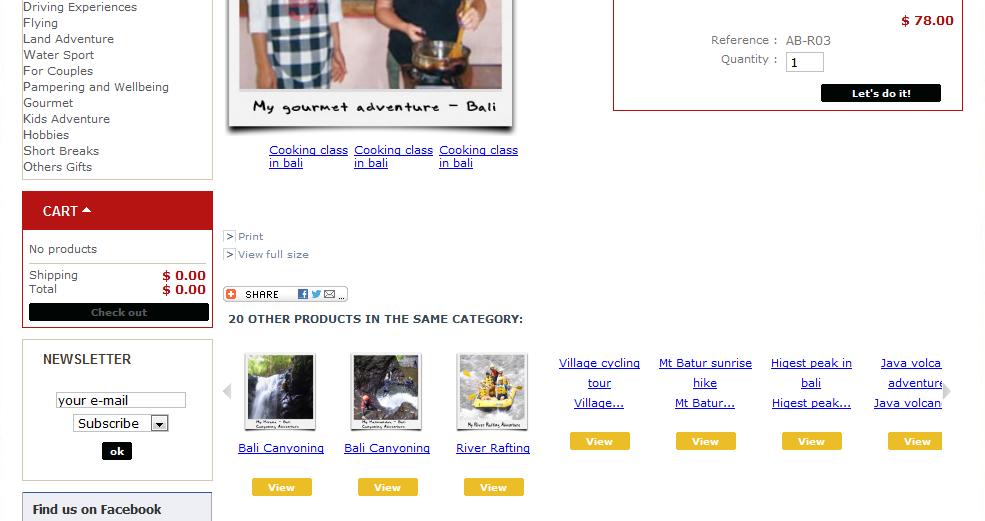Click the carousel right arrow for next products
The width and height of the screenshot is (985, 521).
[x=947, y=392]
